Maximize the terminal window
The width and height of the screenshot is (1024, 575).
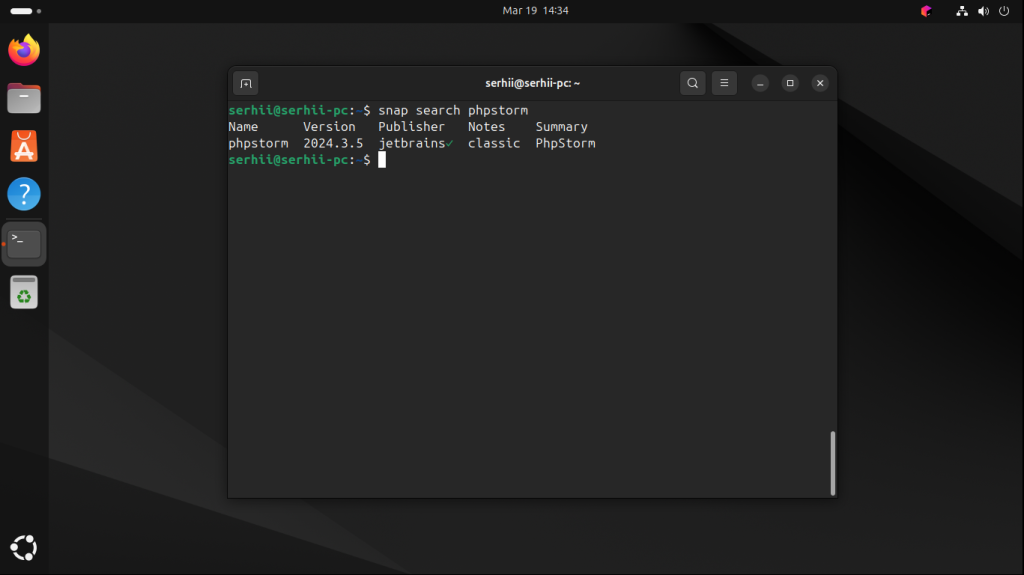pyautogui.click(x=790, y=83)
